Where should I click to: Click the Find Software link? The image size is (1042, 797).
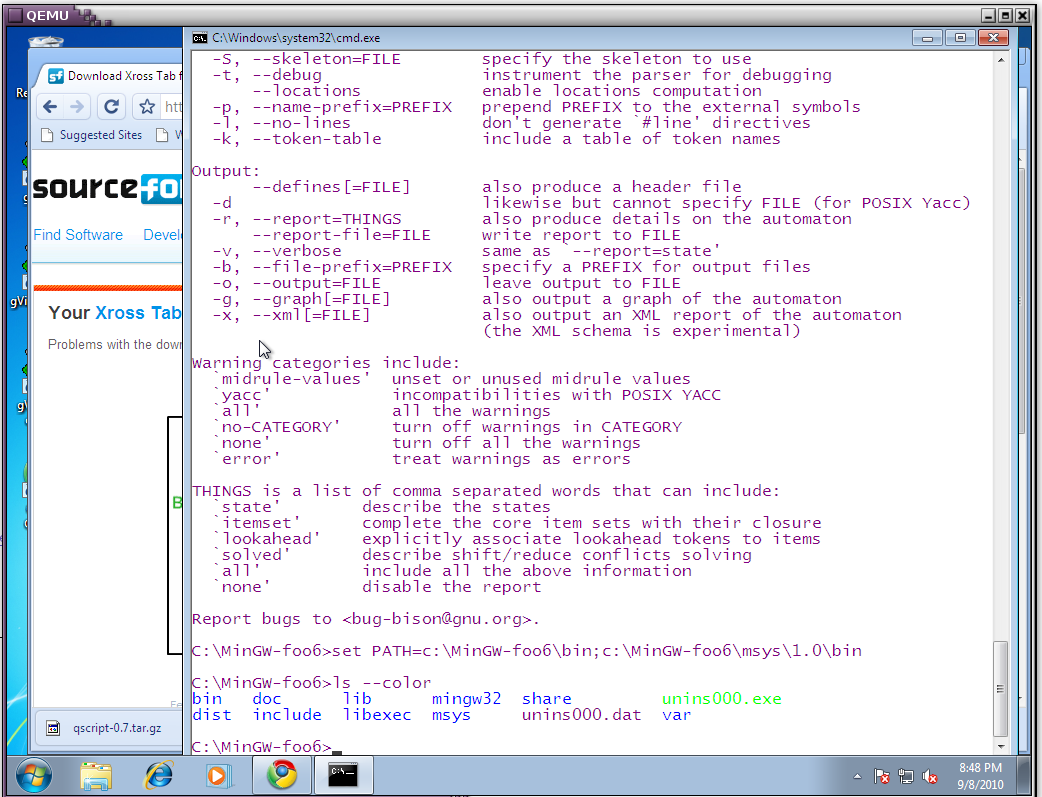click(x=78, y=235)
